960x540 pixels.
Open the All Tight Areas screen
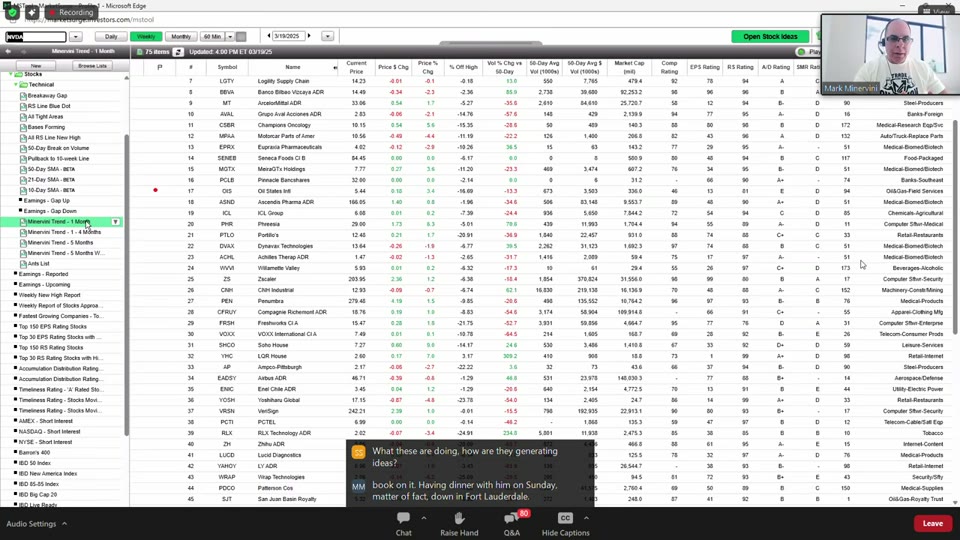point(45,116)
